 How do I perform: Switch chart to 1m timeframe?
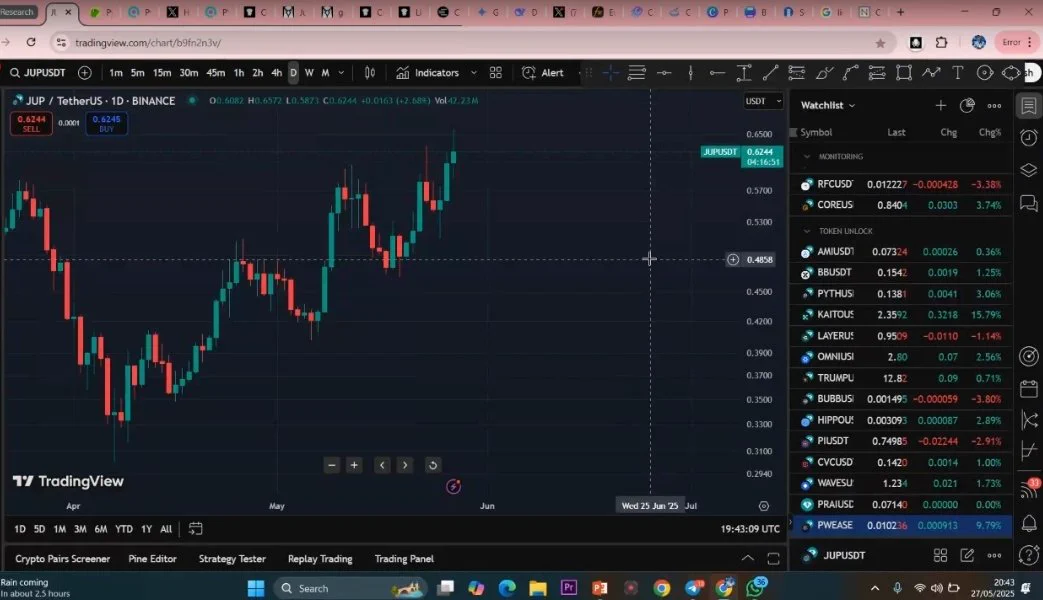point(116,73)
